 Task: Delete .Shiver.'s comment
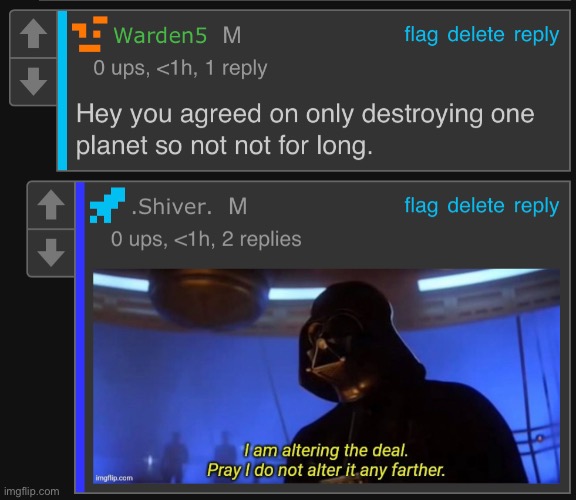tap(476, 206)
